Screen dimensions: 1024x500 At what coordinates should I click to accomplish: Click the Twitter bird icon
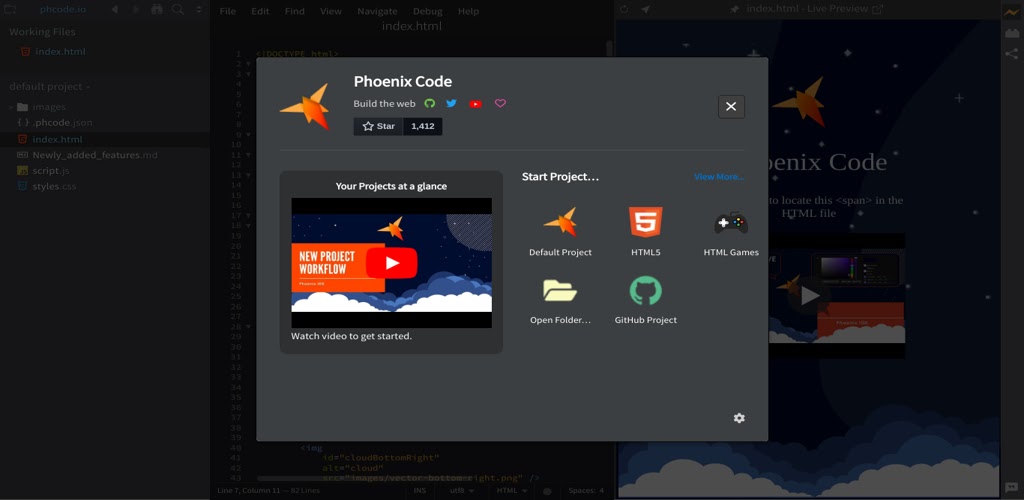tap(451, 103)
